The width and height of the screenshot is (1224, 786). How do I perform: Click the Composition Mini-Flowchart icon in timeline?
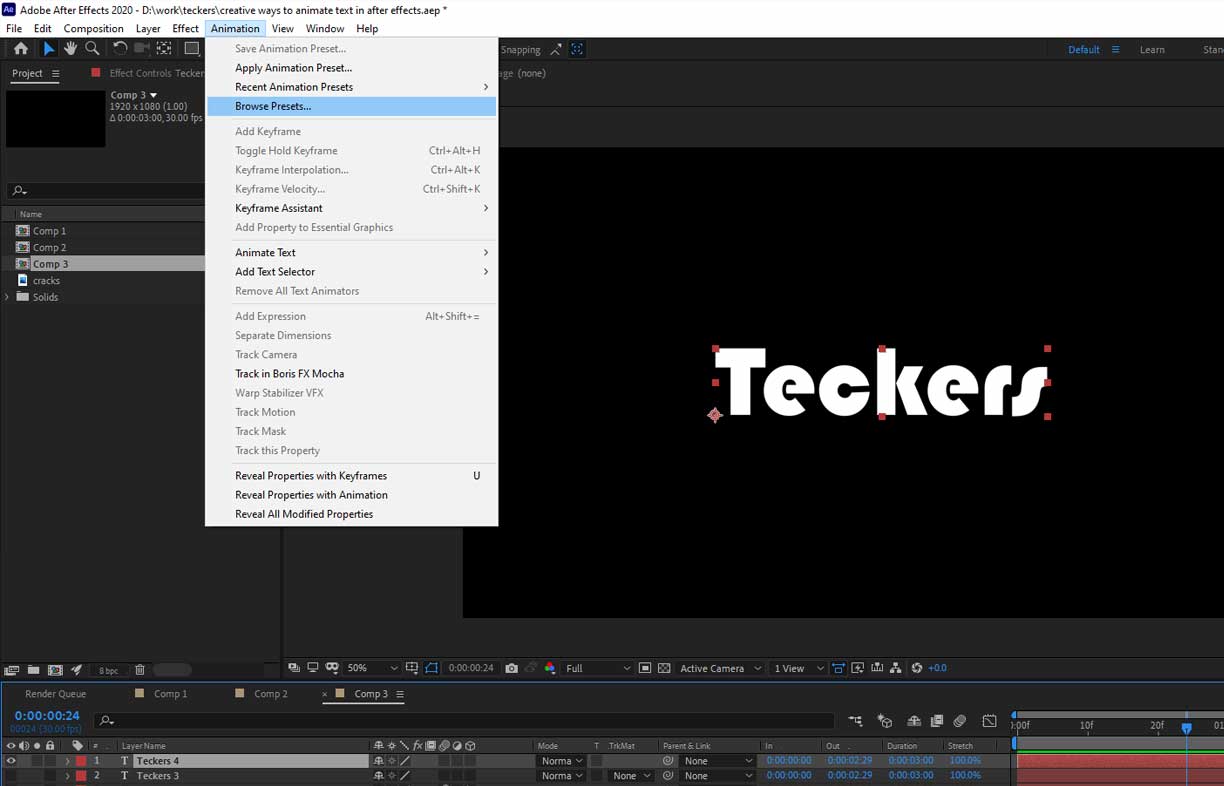coord(855,720)
